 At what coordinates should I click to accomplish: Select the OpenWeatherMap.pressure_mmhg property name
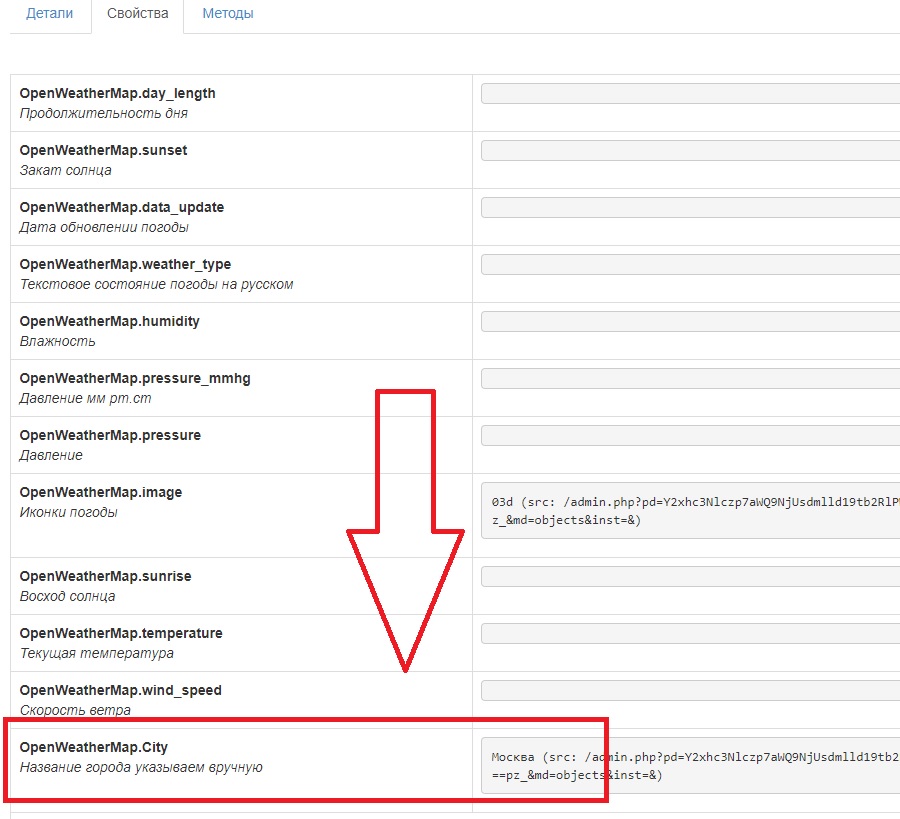(135, 378)
